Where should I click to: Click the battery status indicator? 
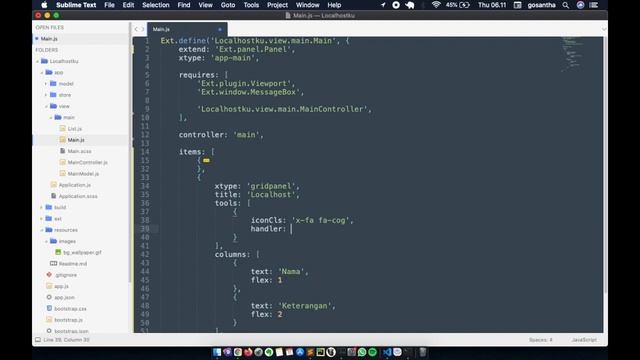pos(458,5)
